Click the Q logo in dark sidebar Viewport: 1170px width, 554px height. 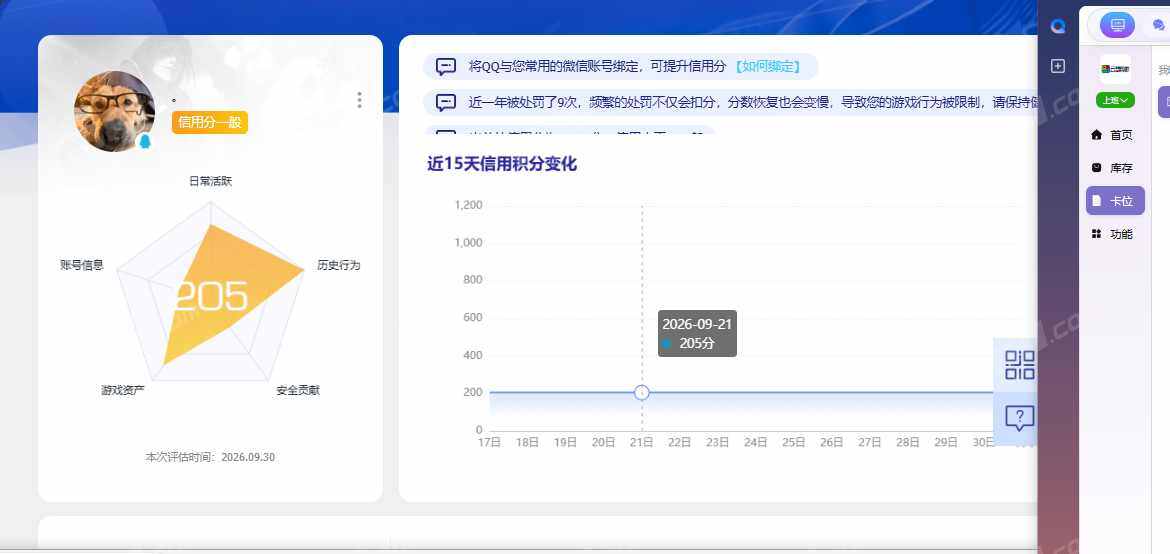[1058, 26]
